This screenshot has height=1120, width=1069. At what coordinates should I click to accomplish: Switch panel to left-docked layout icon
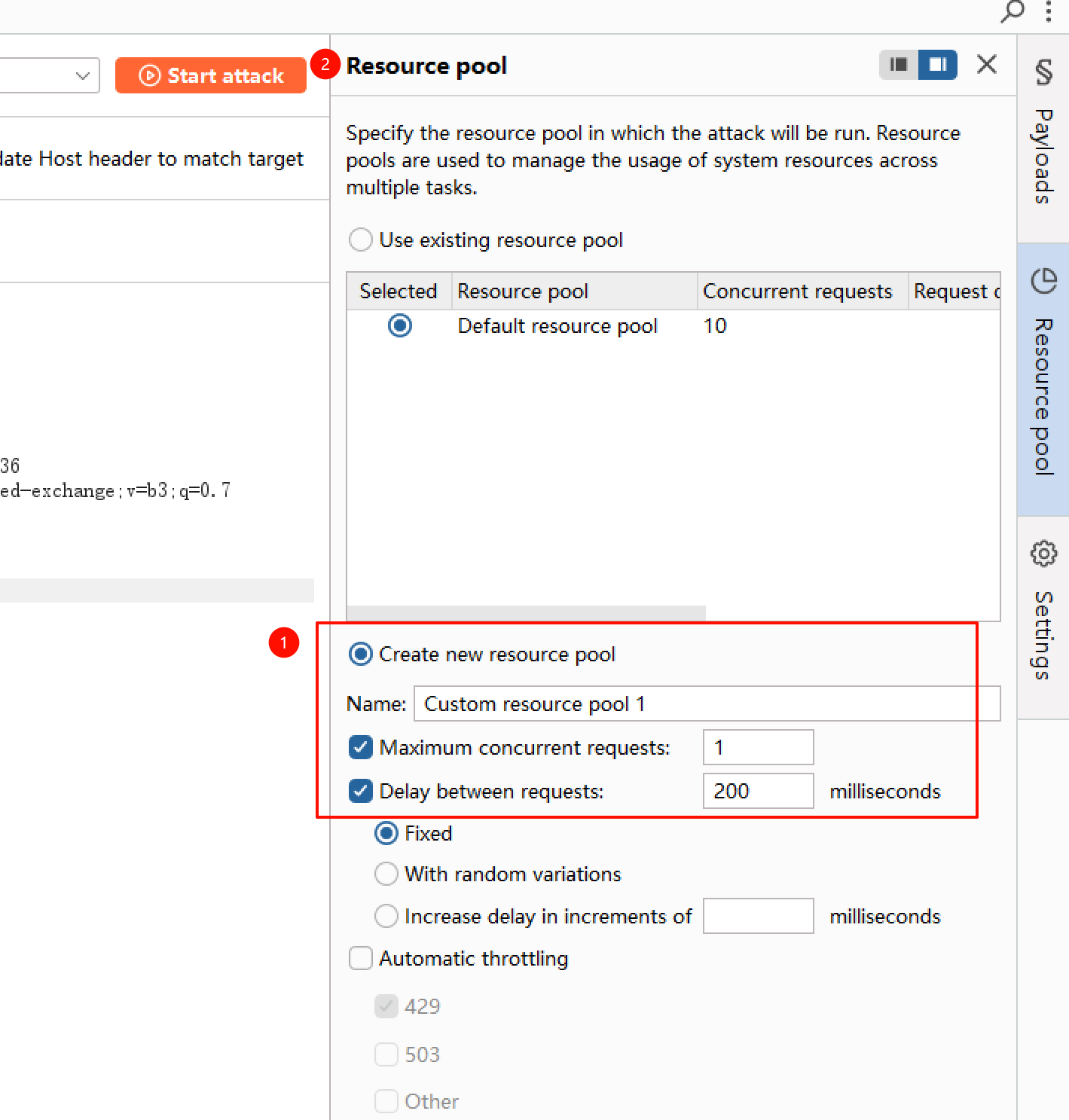(x=899, y=65)
